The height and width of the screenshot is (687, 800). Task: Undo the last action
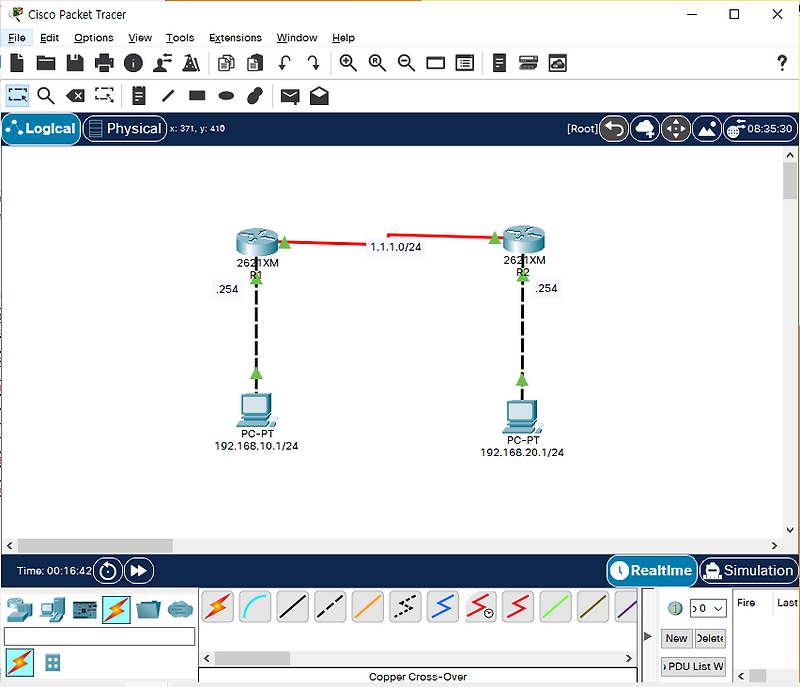[x=285, y=63]
